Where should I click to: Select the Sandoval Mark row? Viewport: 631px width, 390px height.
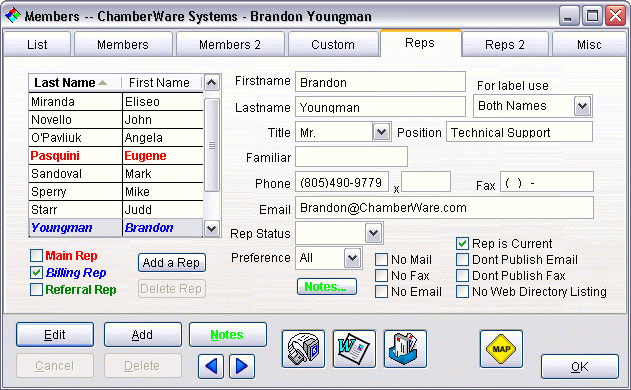tap(116, 173)
